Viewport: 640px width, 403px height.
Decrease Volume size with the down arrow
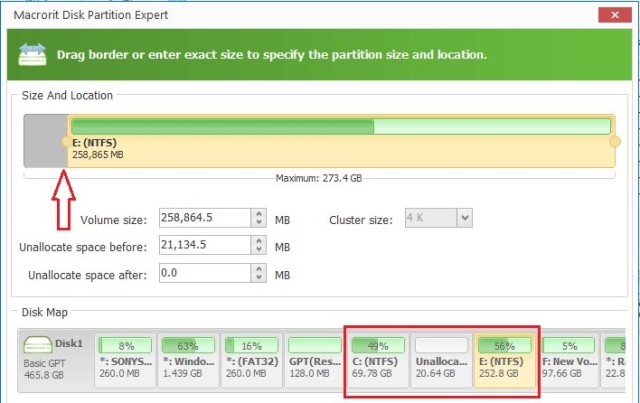(x=259, y=223)
